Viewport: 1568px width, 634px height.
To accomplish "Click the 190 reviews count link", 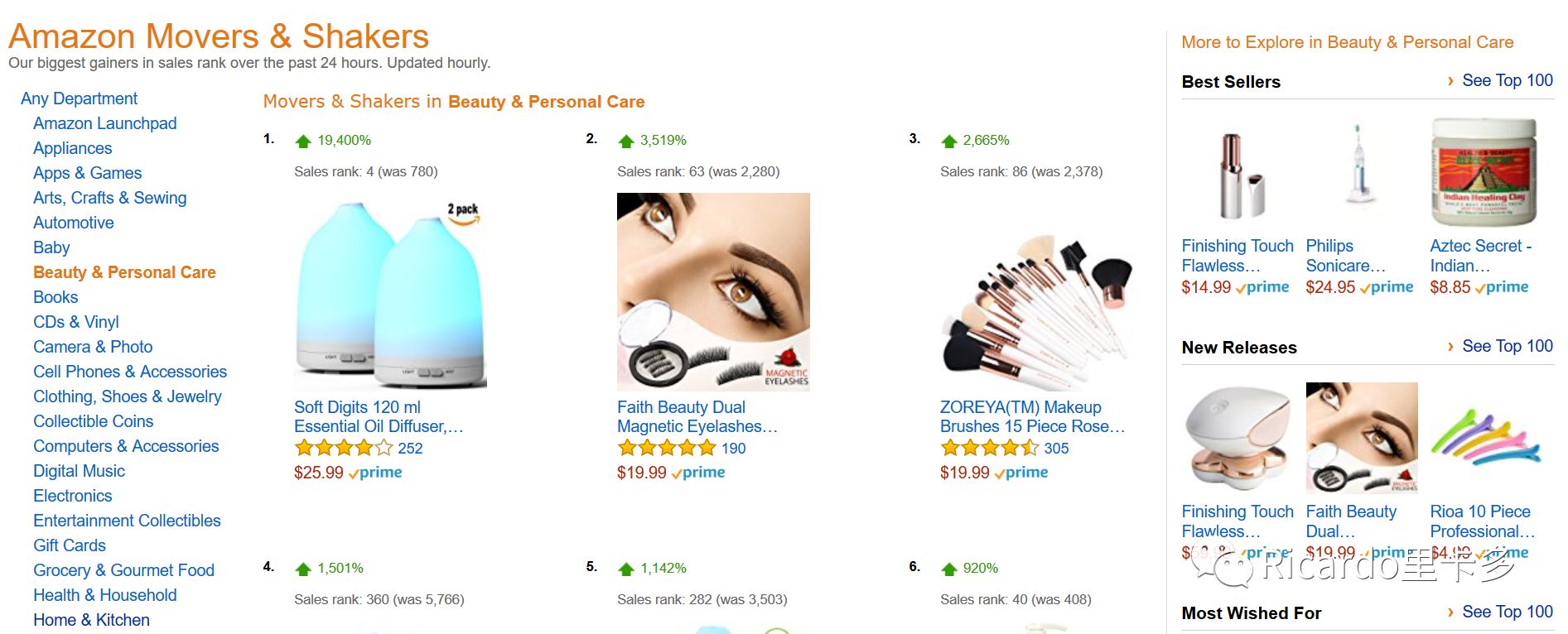I will coord(733,449).
